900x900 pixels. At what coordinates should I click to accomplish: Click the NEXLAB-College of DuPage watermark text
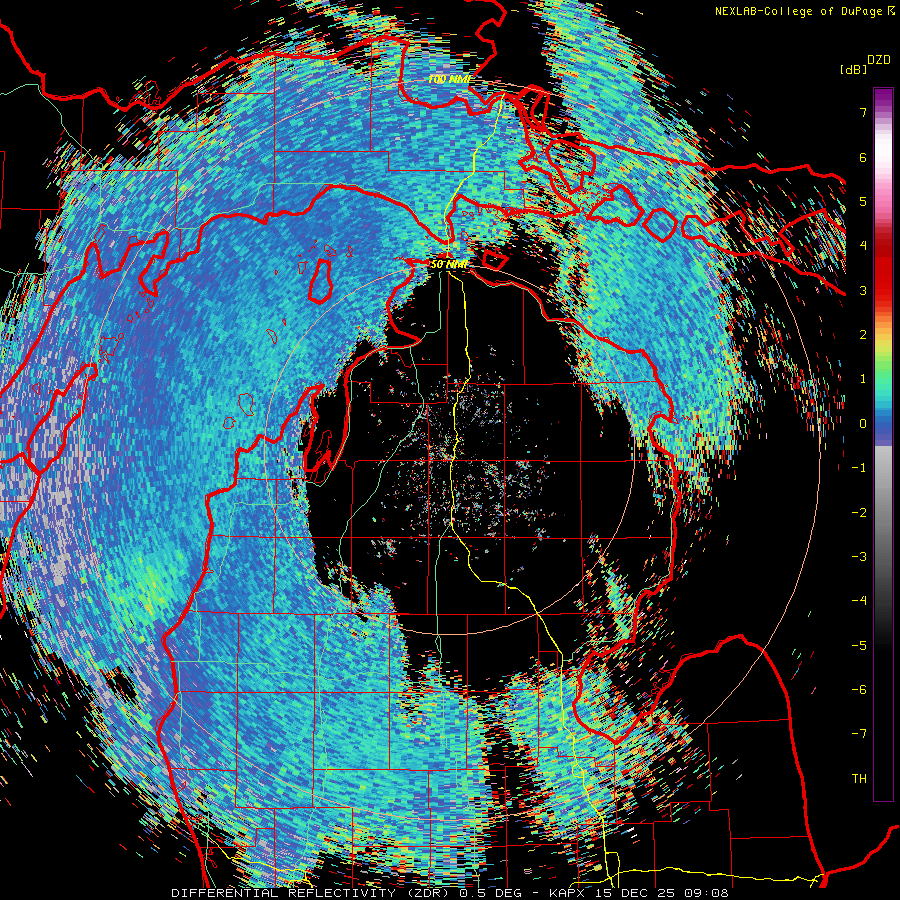[800, 11]
